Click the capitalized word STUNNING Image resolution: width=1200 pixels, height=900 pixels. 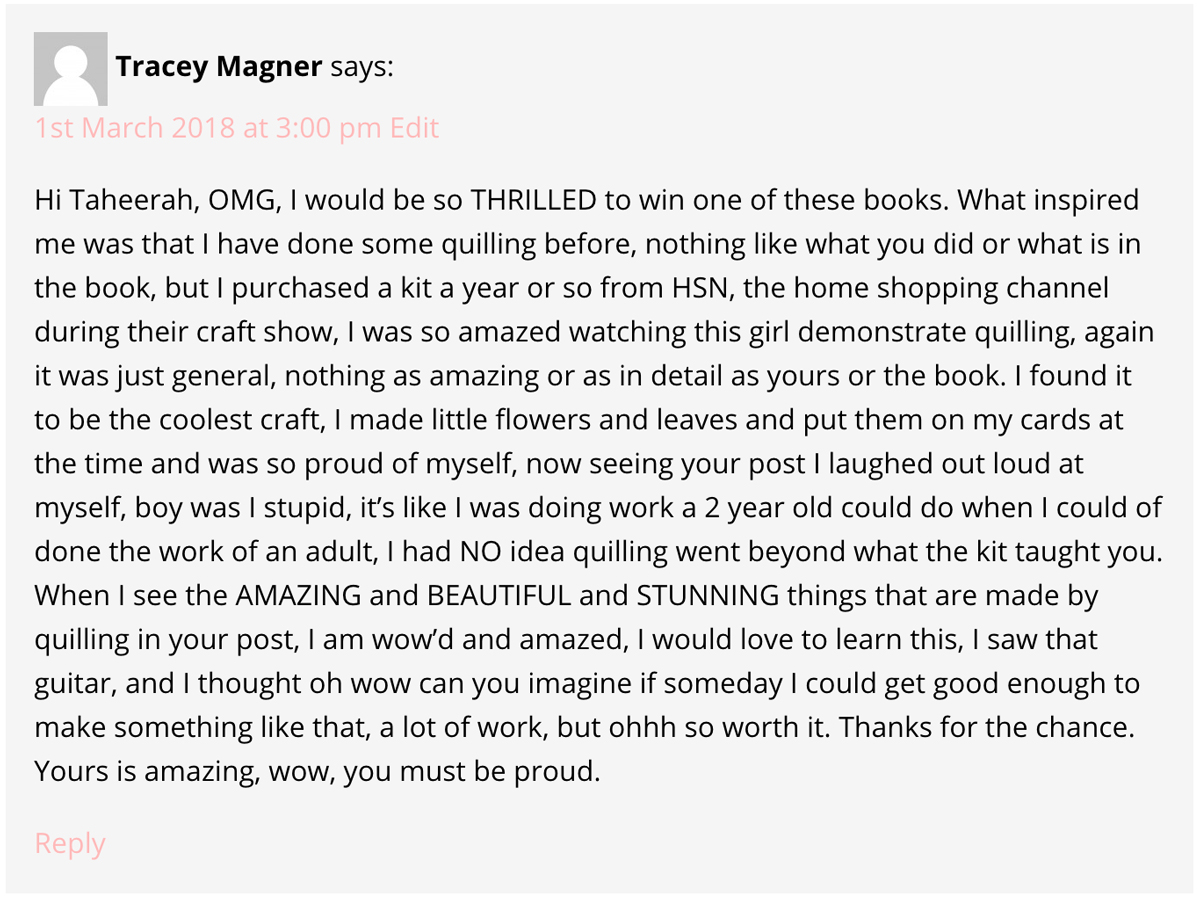(x=708, y=596)
